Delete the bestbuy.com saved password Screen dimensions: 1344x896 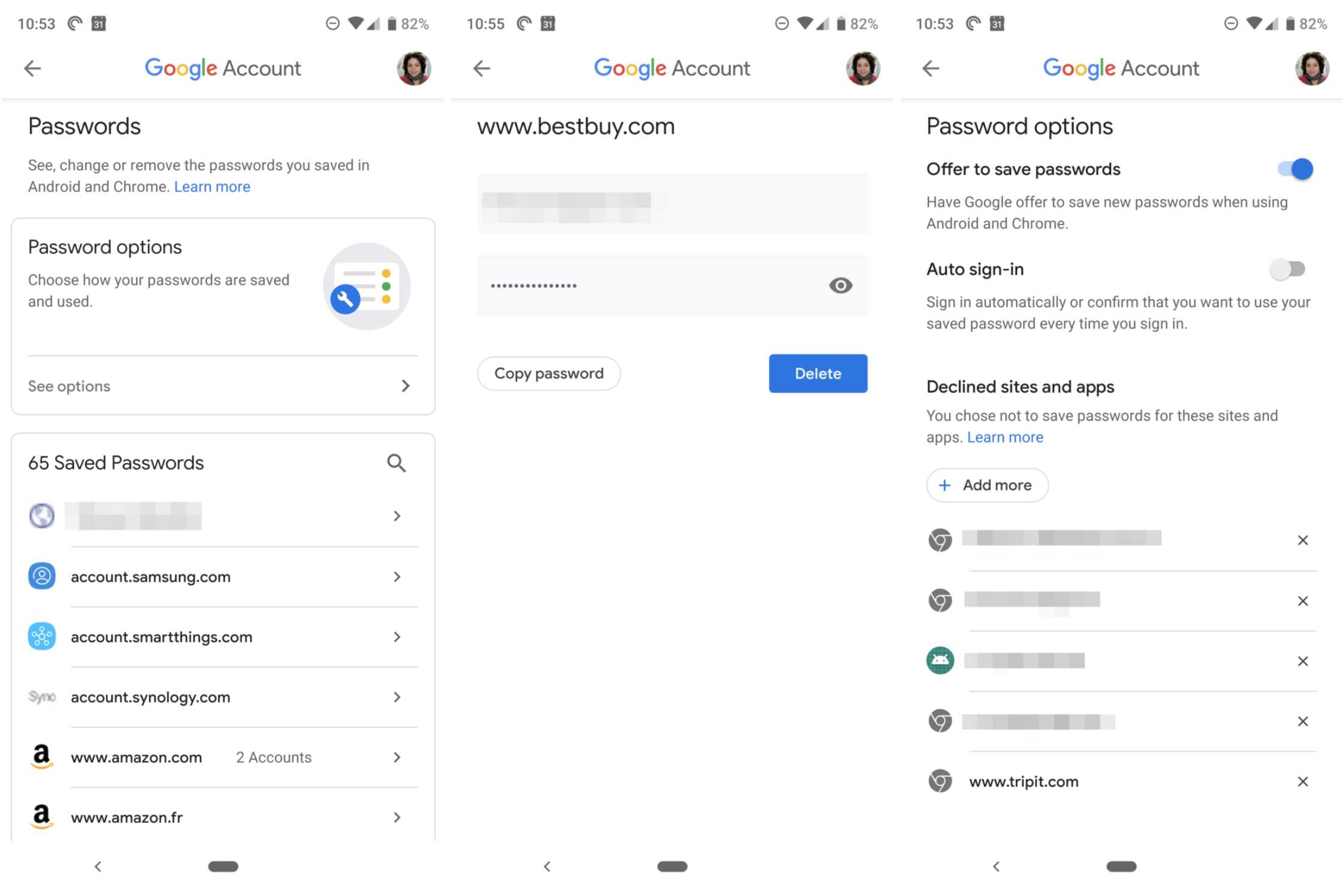(818, 373)
